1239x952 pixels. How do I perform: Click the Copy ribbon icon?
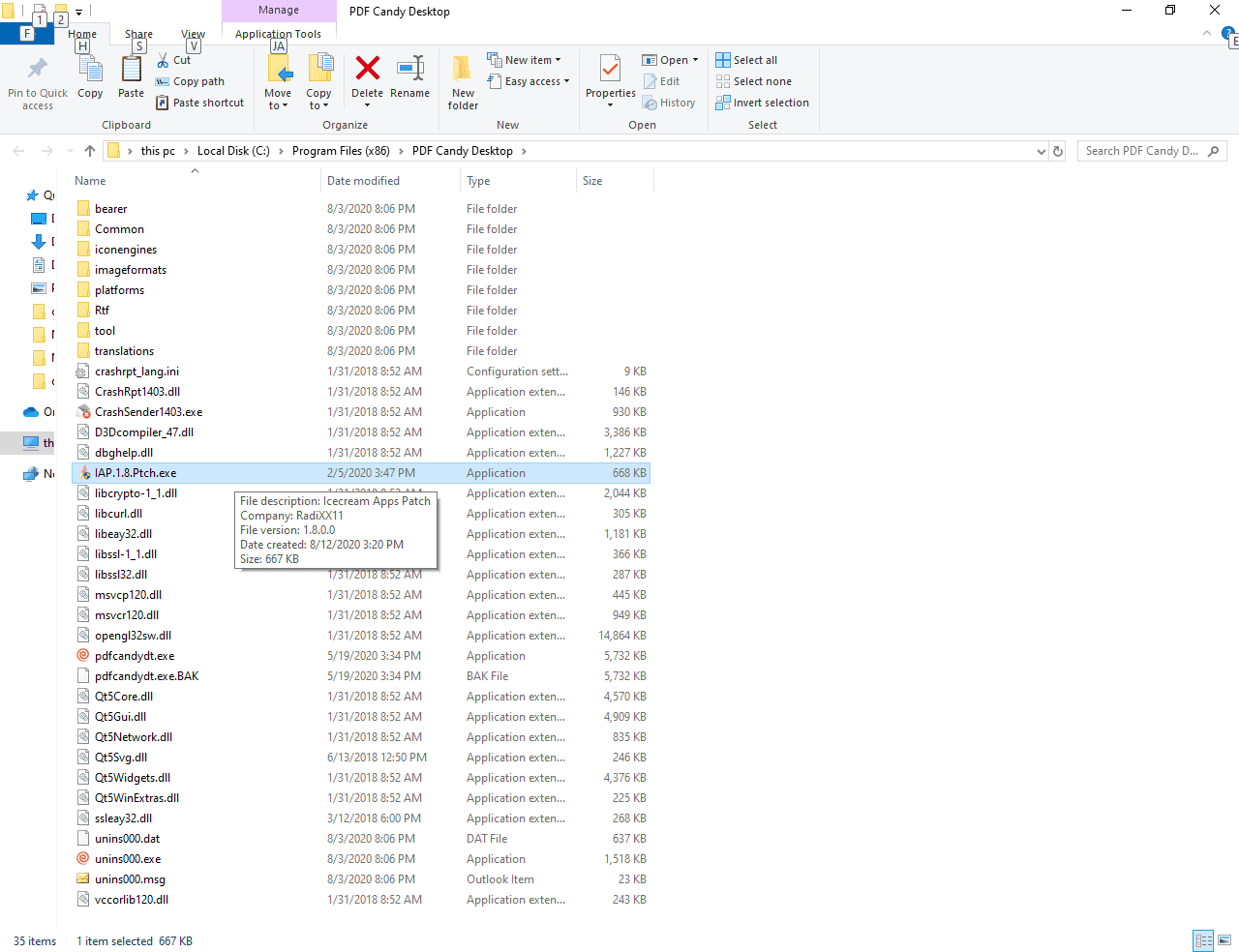point(90,70)
